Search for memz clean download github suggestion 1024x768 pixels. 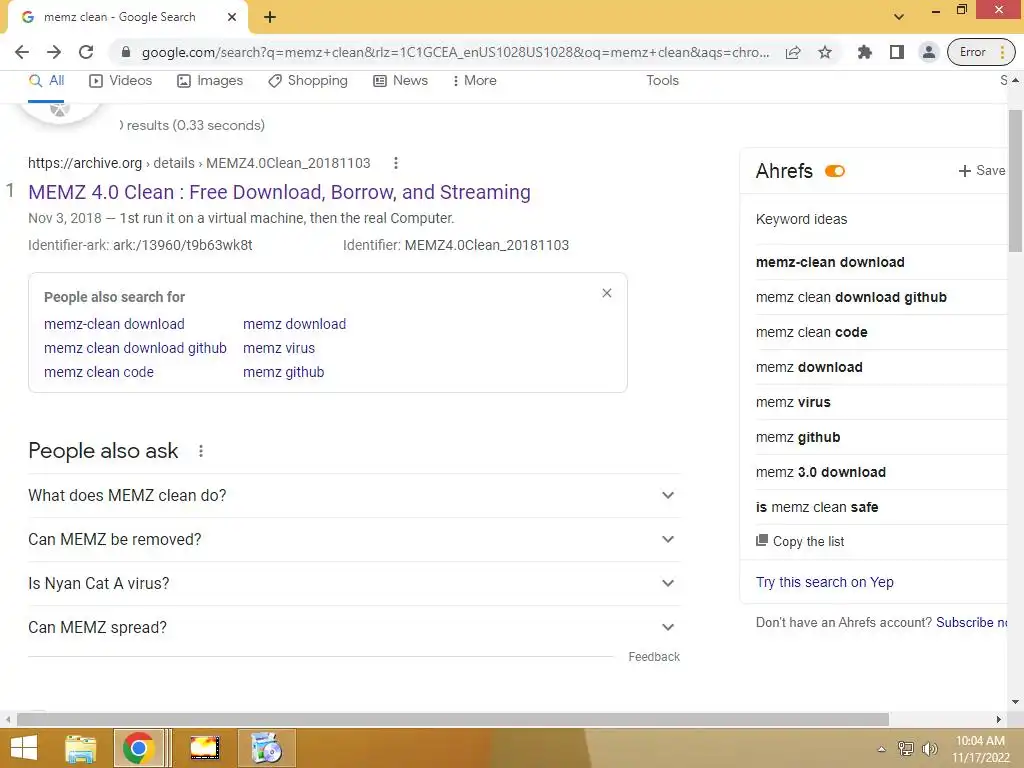tap(135, 348)
